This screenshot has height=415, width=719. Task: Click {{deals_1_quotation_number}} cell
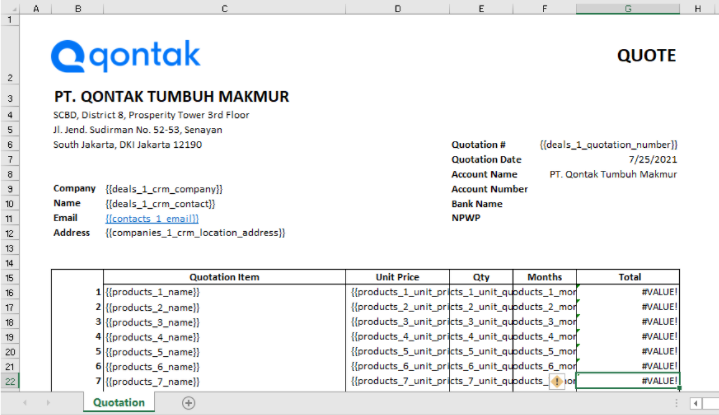click(608, 145)
